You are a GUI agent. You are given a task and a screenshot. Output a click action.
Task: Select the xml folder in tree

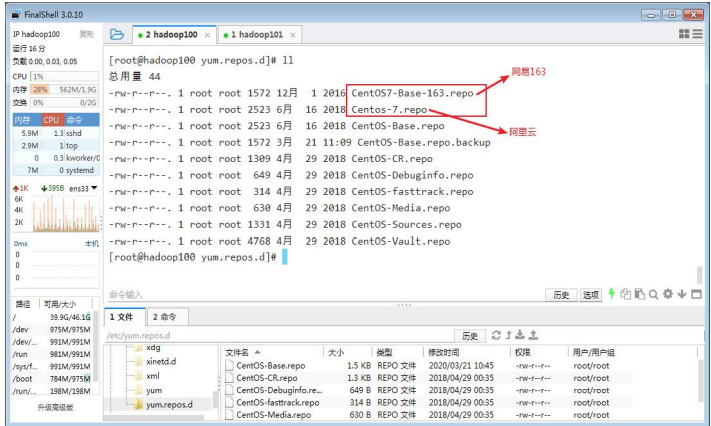(x=152, y=376)
